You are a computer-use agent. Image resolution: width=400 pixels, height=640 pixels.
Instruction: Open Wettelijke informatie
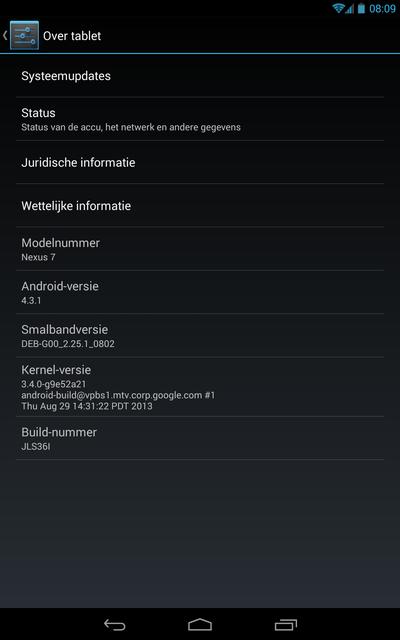click(x=200, y=206)
